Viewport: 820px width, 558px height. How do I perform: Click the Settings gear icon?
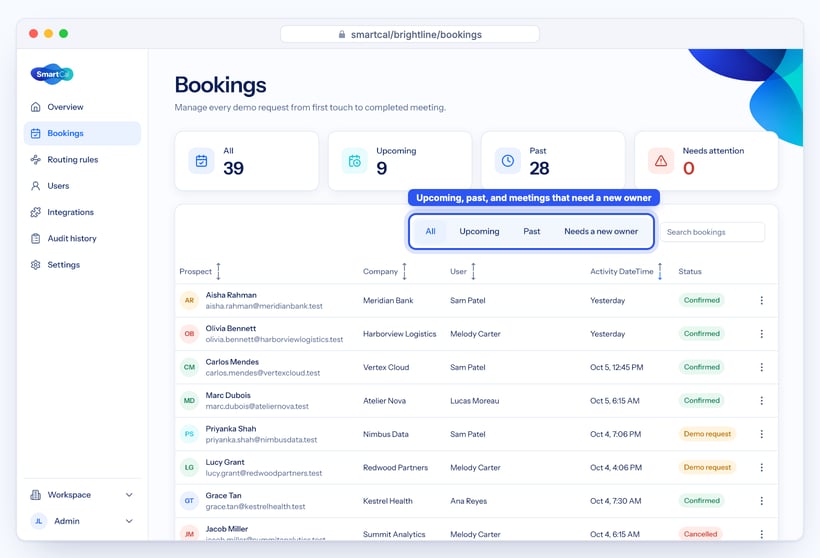coord(36,265)
